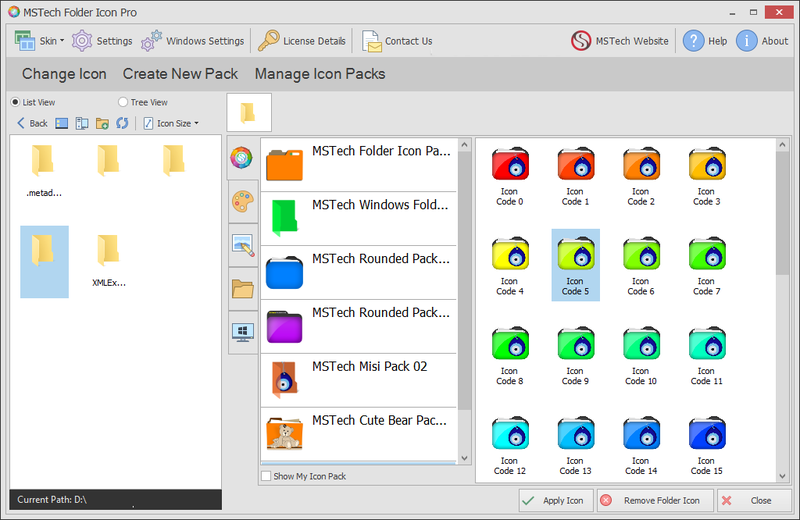Open the picture with pencil sidebar tab

point(242,245)
